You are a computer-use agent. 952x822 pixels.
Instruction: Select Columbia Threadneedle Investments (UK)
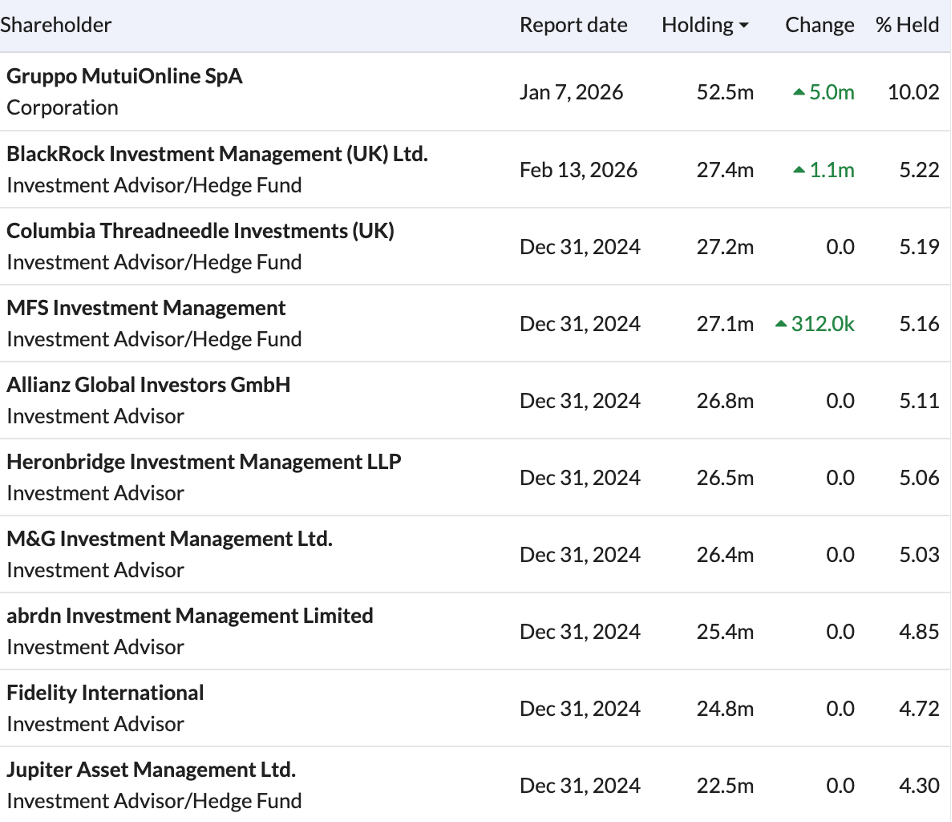click(200, 230)
